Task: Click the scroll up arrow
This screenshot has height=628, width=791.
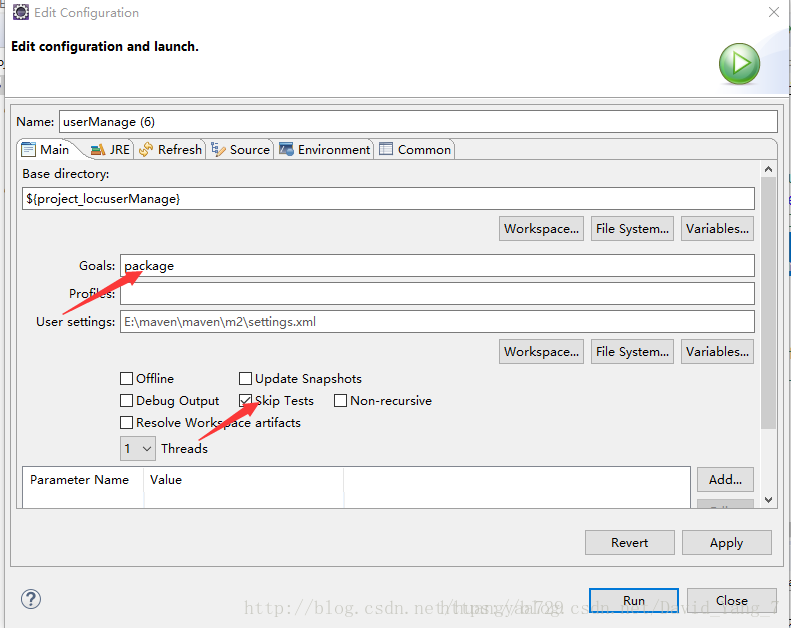Action: click(768, 169)
